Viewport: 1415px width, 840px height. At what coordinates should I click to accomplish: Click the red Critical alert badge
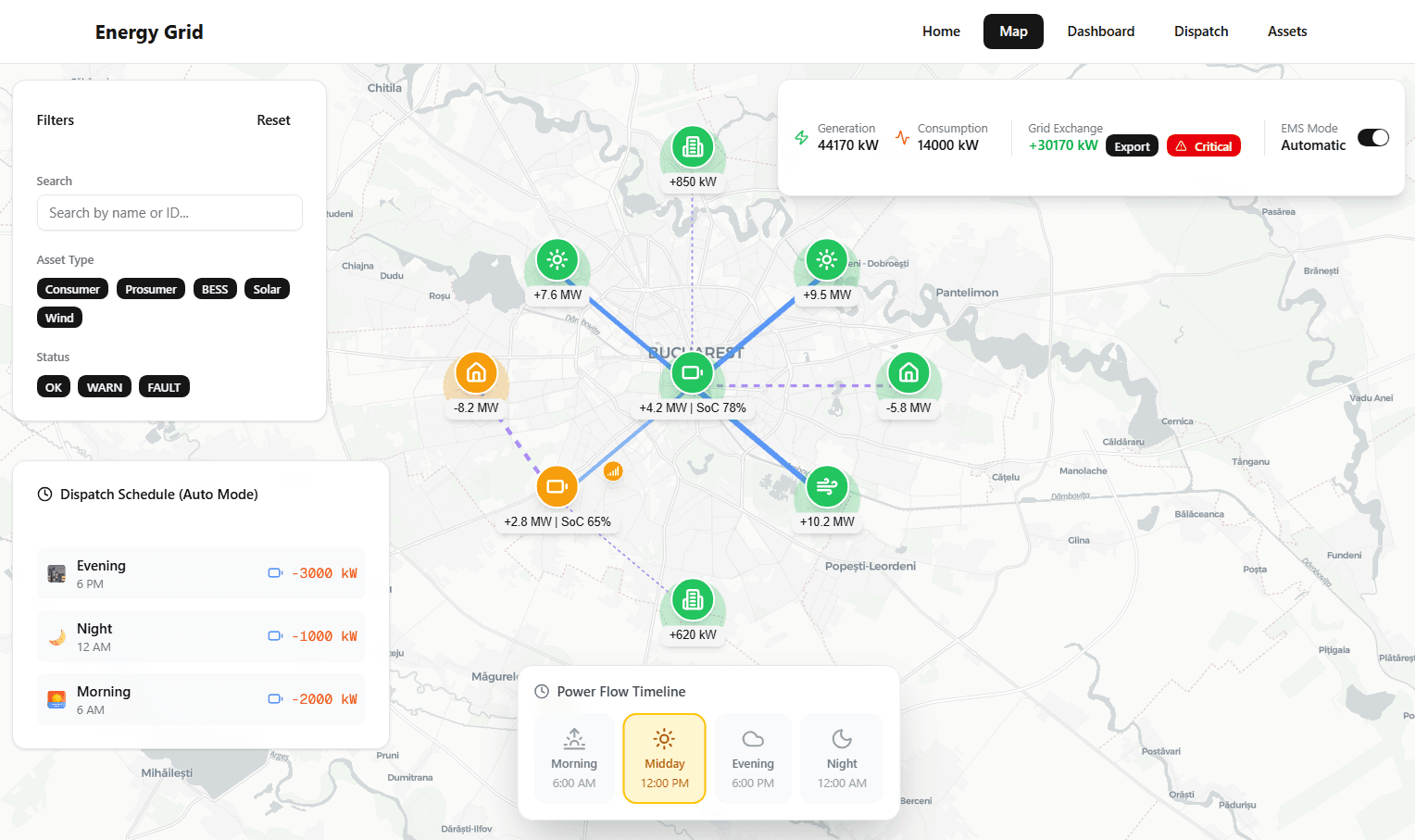1203,146
